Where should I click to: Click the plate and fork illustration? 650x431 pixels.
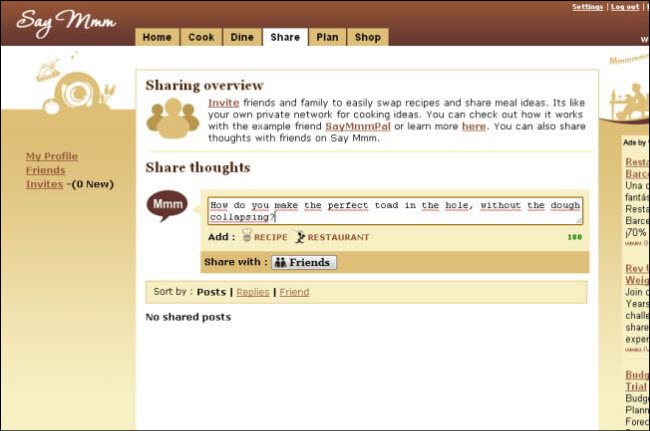(68, 86)
